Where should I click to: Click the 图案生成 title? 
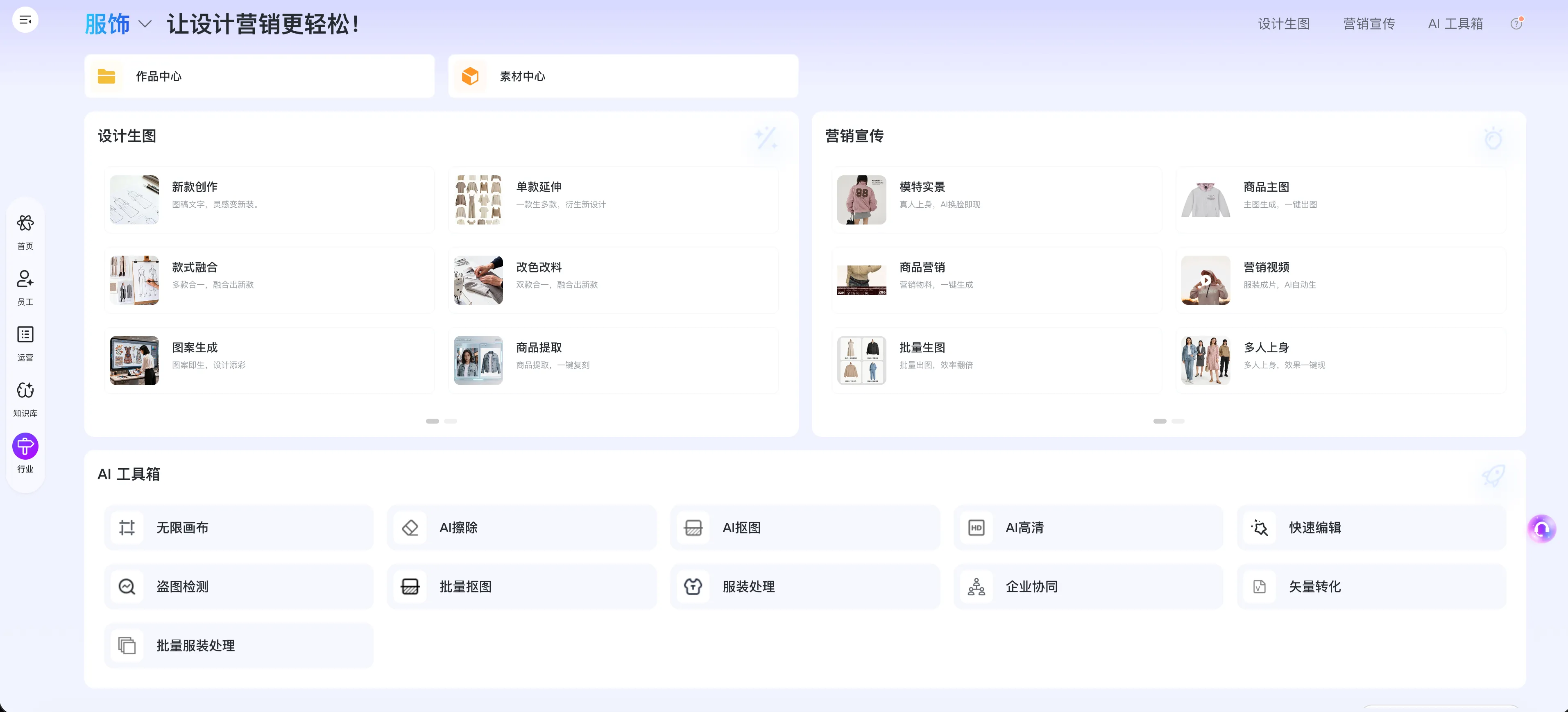click(x=195, y=347)
